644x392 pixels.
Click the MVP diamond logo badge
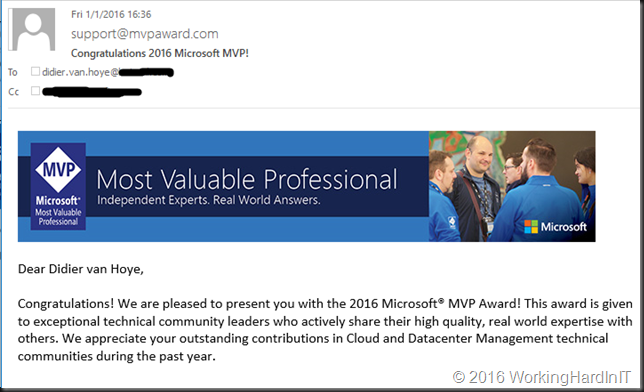[x=58, y=170]
